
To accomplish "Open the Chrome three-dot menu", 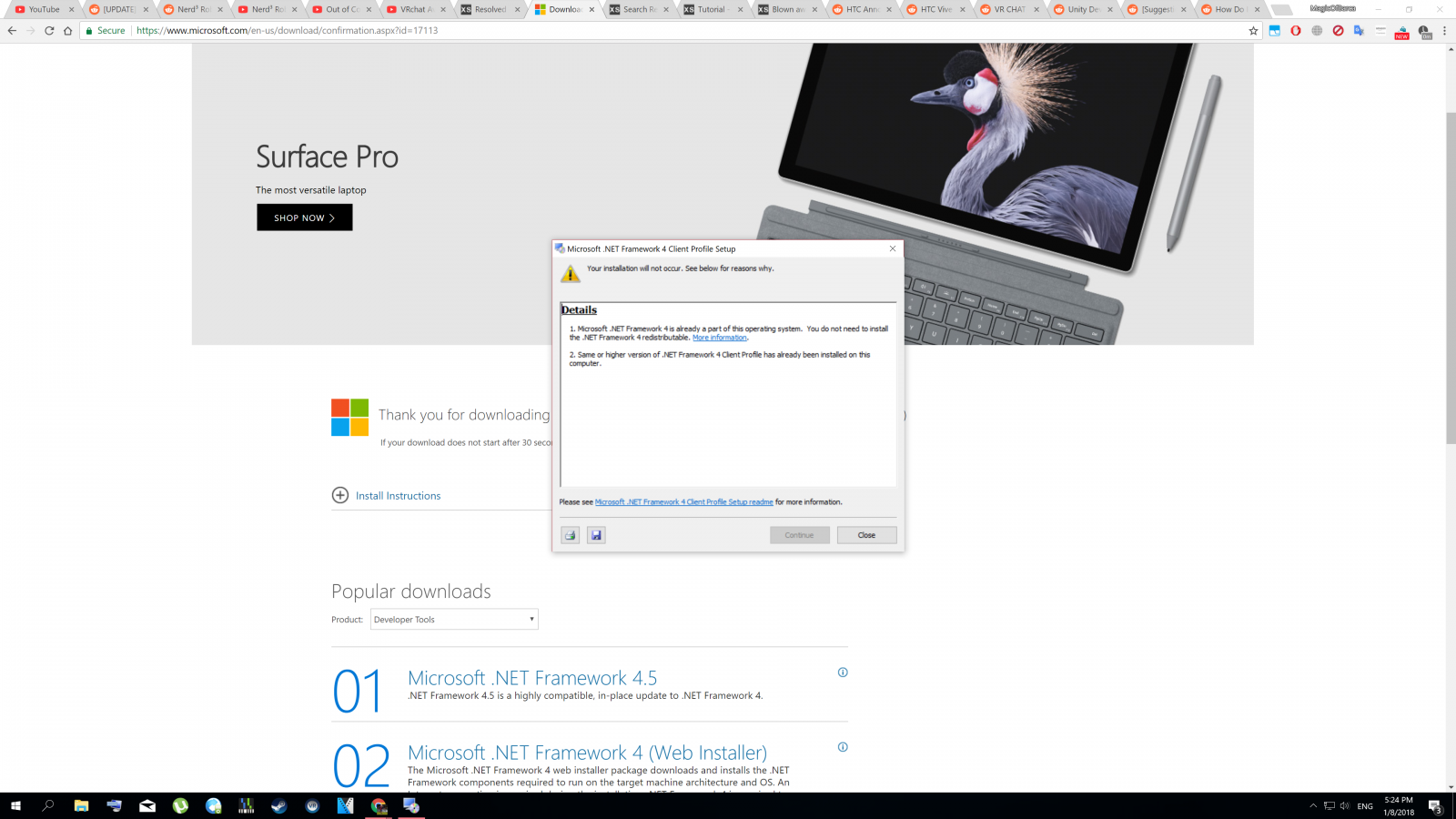I will (1444, 30).
